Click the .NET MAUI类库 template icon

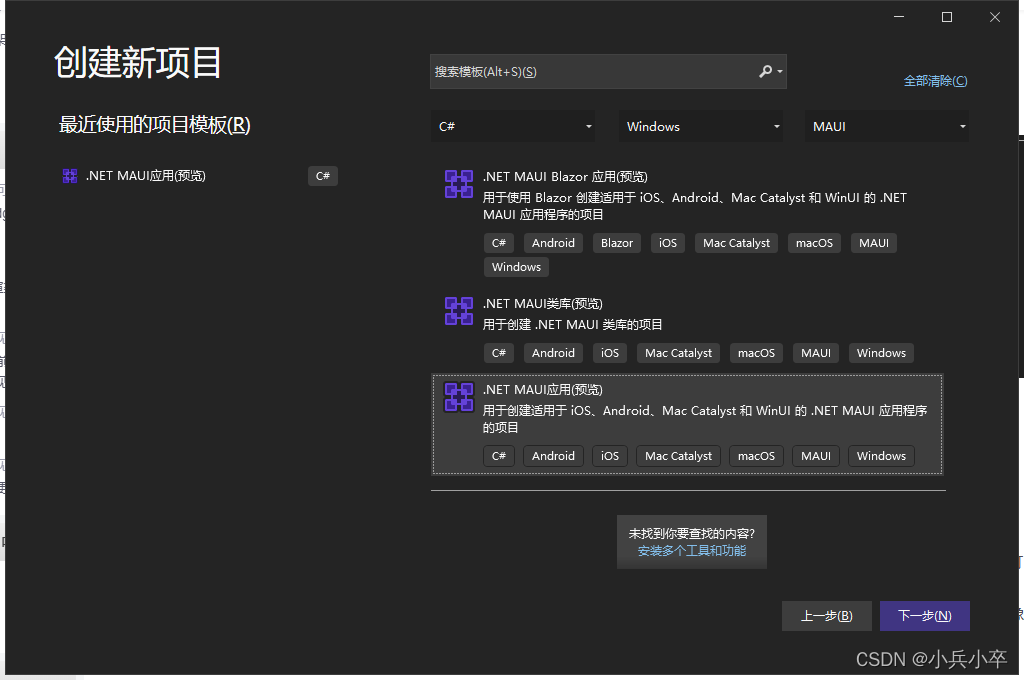458,311
